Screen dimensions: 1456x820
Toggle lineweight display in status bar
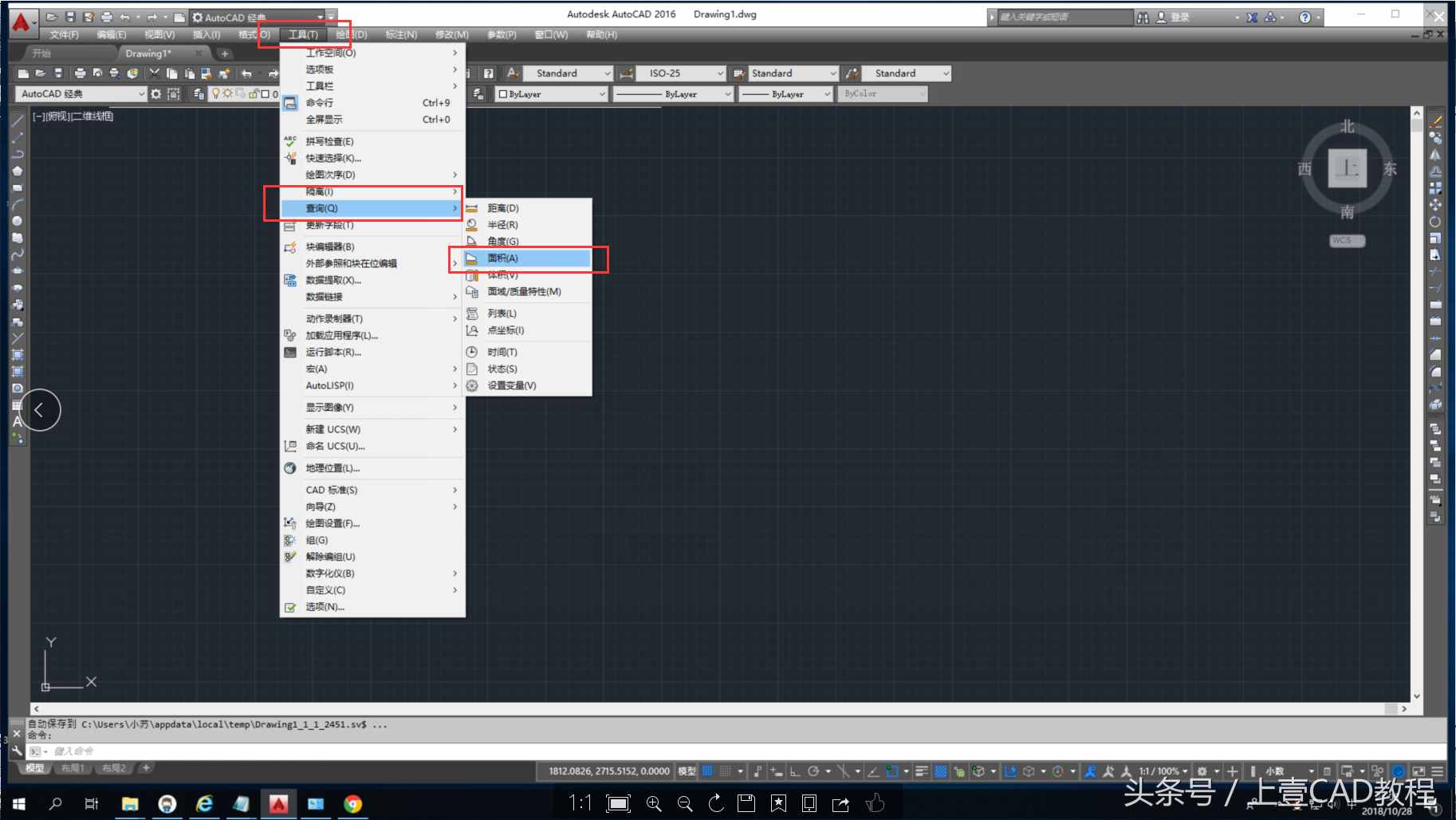click(922, 771)
